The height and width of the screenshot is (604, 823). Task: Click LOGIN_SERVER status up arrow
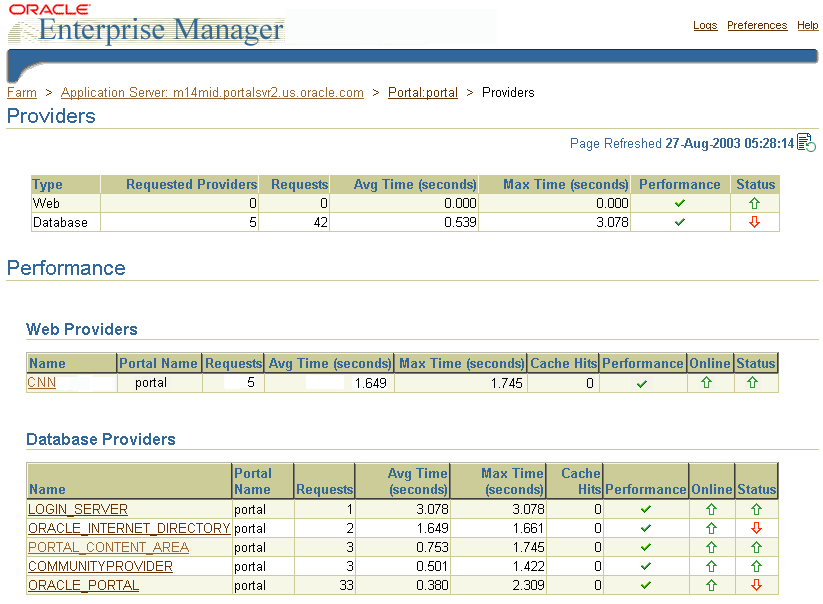[756, 509]
